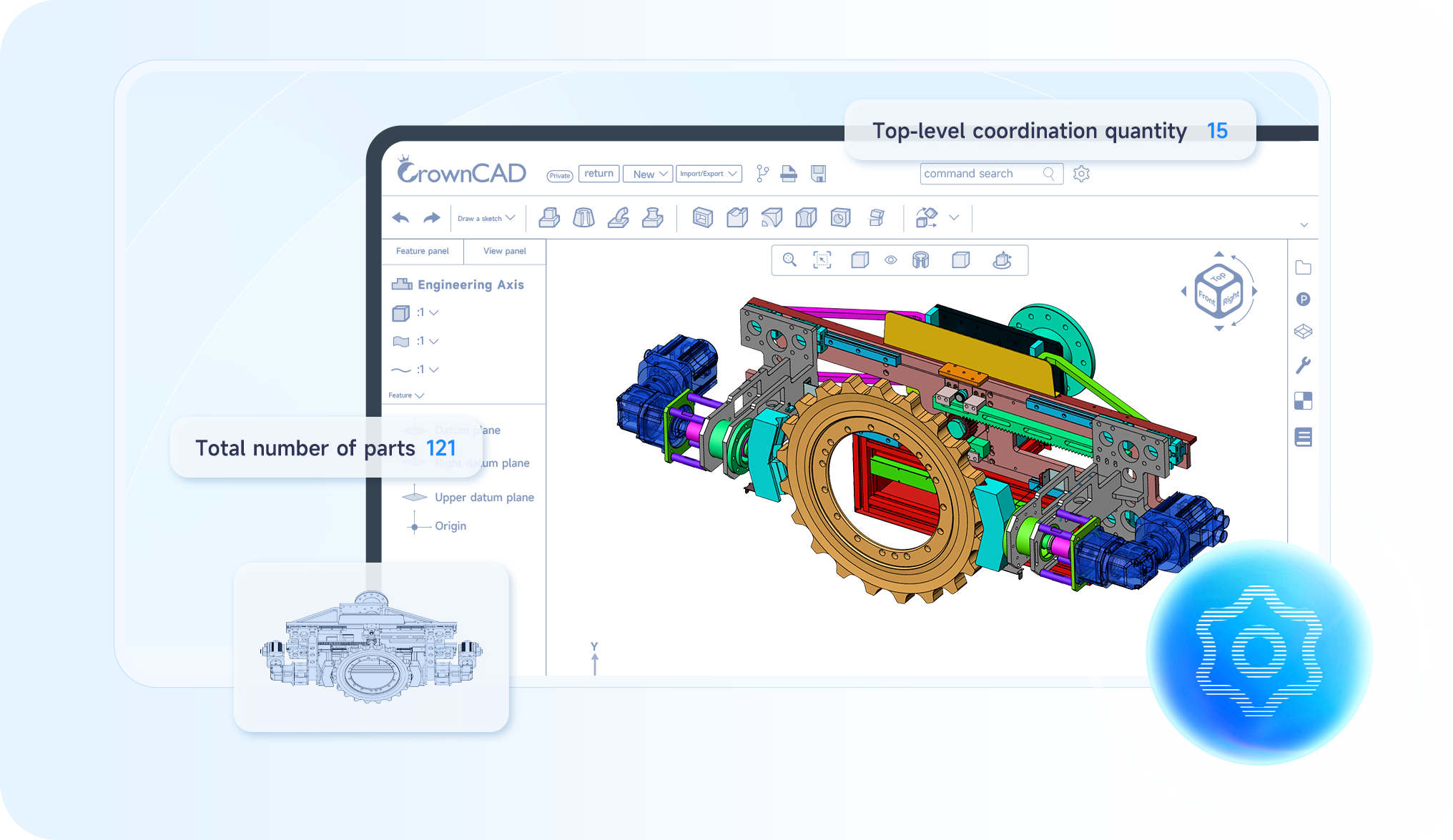This screenshot has height=840, width=1453.
Task: Toggle the eye visibility icon
Action: [890, 260]
